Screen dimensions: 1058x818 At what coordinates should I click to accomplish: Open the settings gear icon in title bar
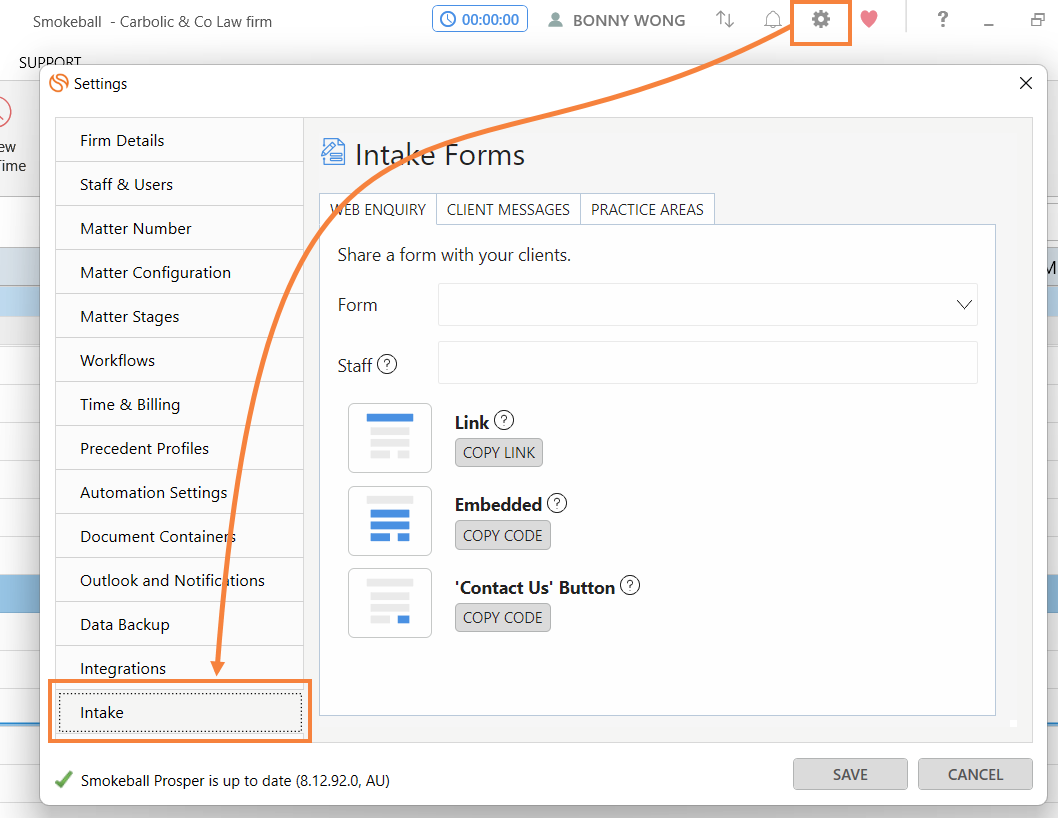pyautogui.click(x=820, y=20)
